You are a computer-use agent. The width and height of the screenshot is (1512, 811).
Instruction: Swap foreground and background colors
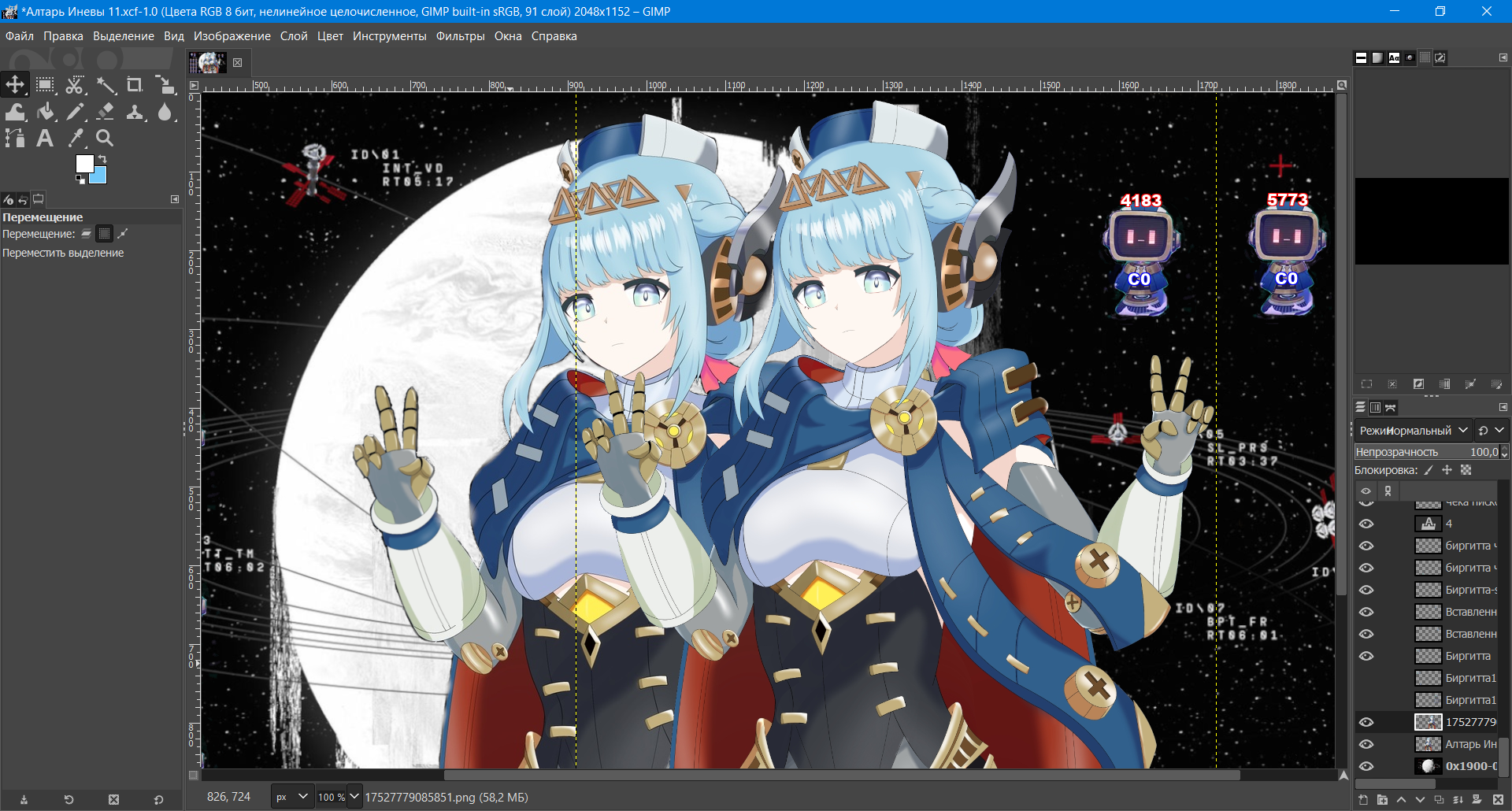pos(102,159)
